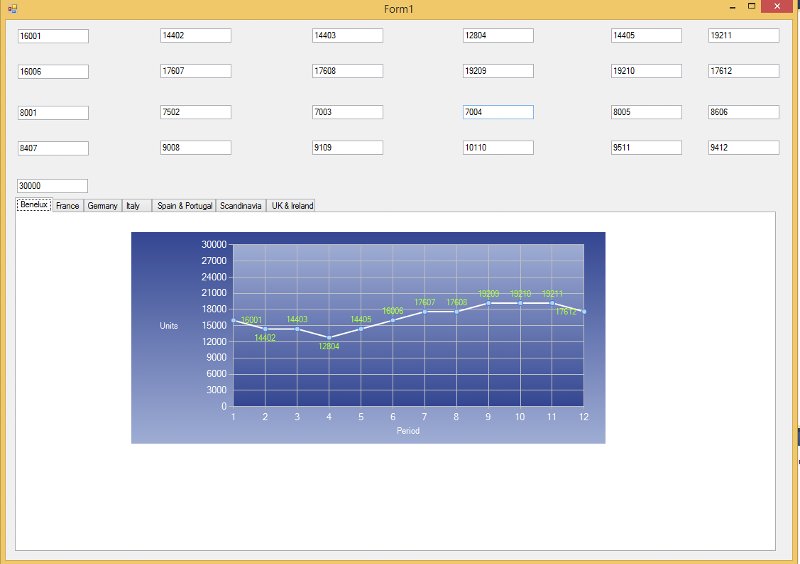Click the highlighted text box with 7004

[498, 112]
